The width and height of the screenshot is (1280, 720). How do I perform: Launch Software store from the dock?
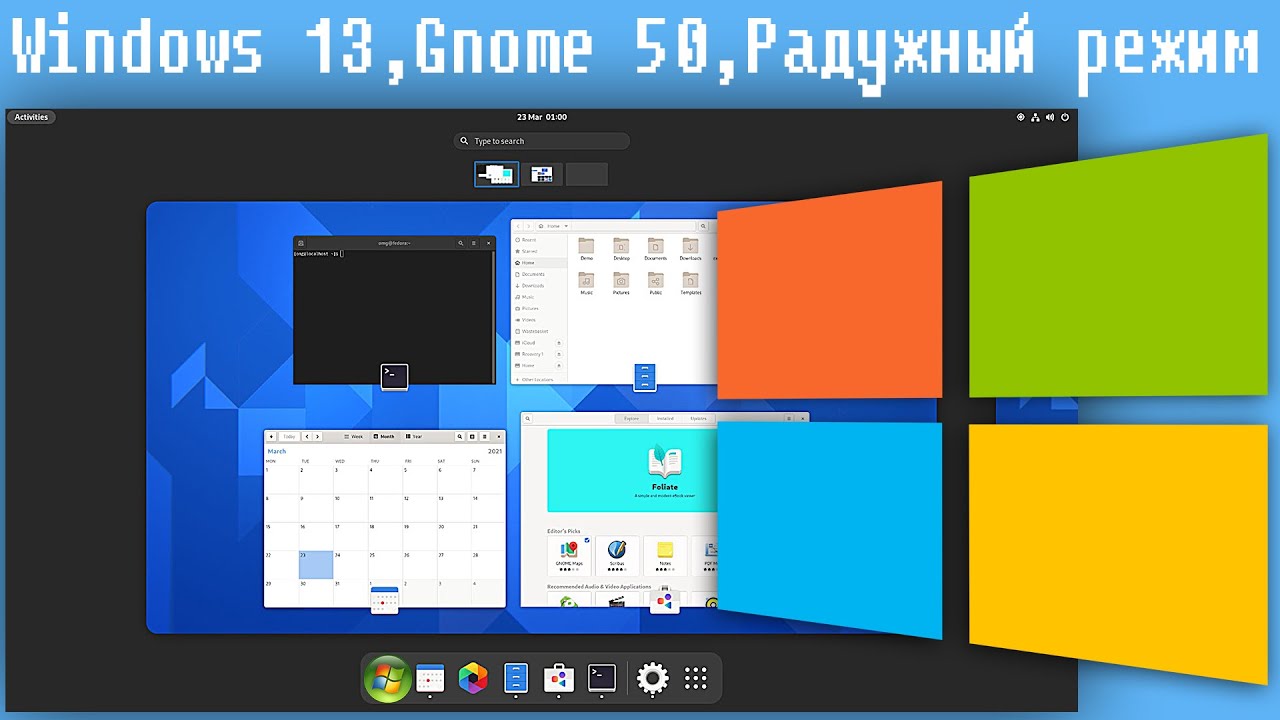pos(558,678)
